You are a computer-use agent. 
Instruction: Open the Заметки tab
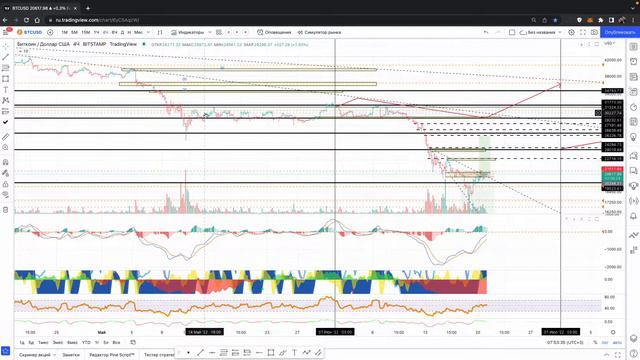point(71,355)
